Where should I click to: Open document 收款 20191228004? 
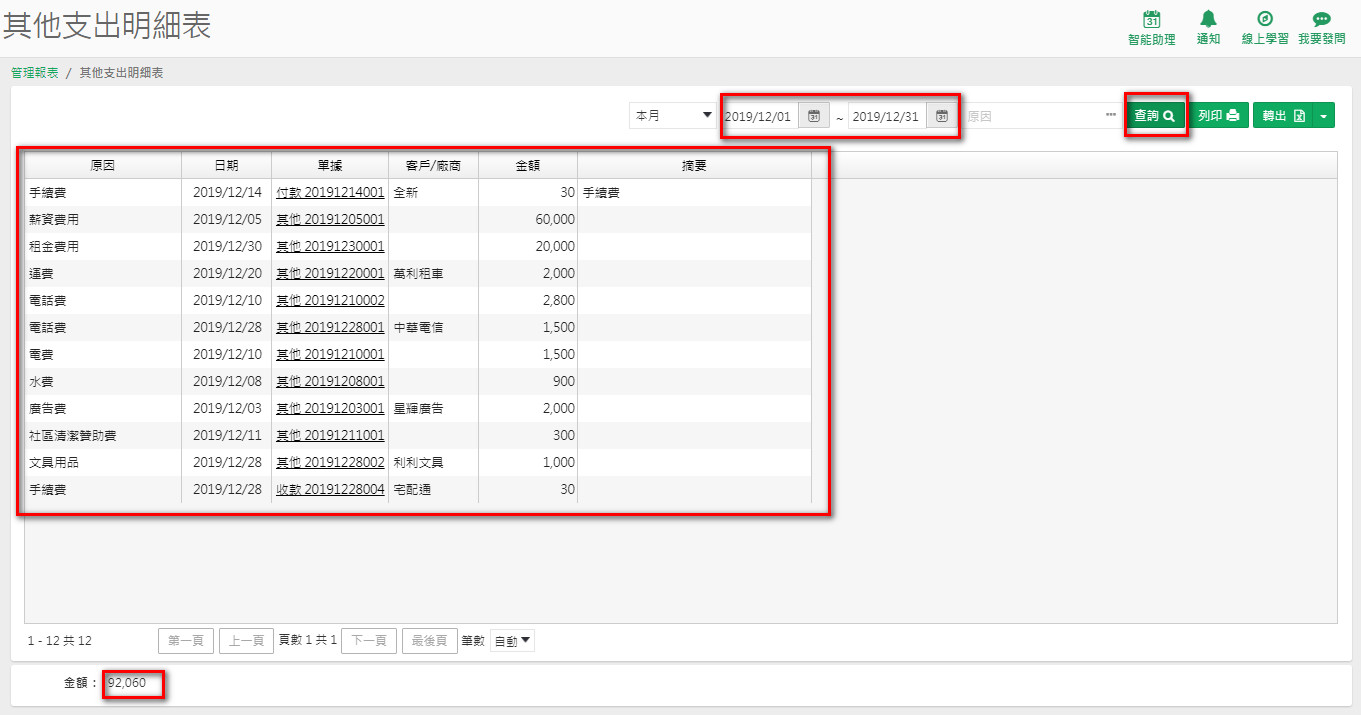[330, 490]
